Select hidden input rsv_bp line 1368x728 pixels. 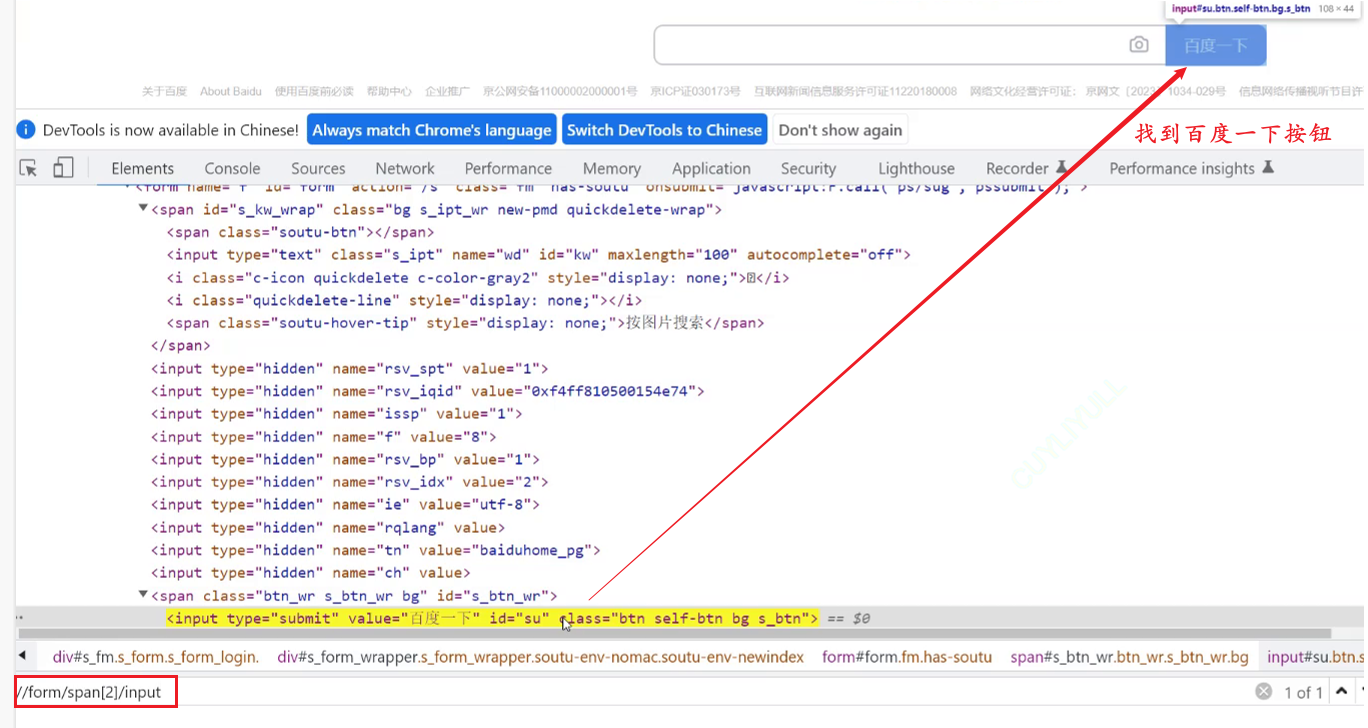pos(345,460)
